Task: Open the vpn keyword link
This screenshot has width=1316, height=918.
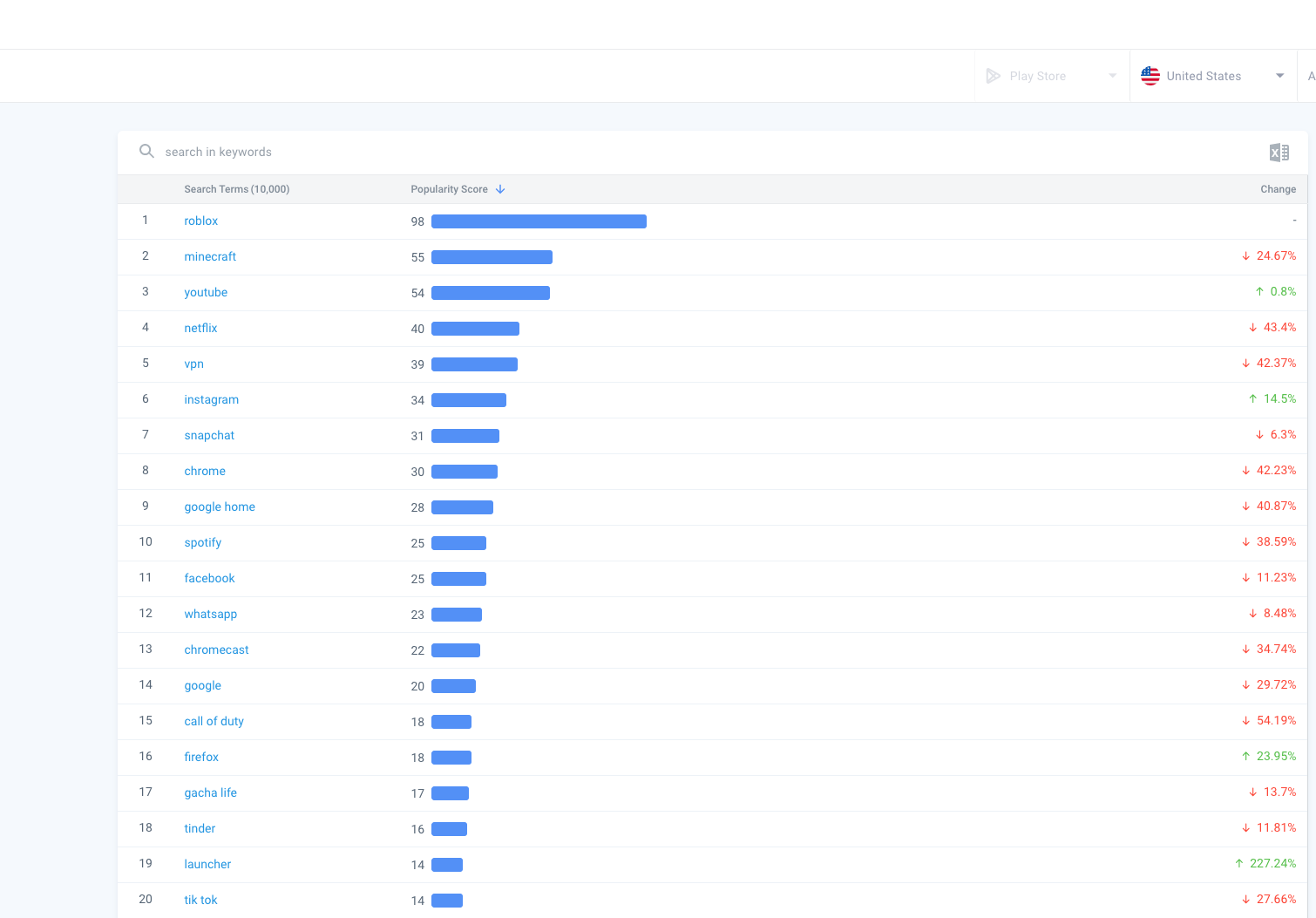Action: [193, 364]
